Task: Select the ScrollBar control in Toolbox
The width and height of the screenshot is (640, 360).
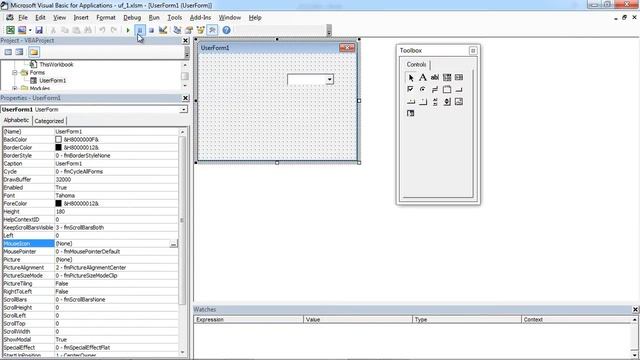Action: click(435, 102)
